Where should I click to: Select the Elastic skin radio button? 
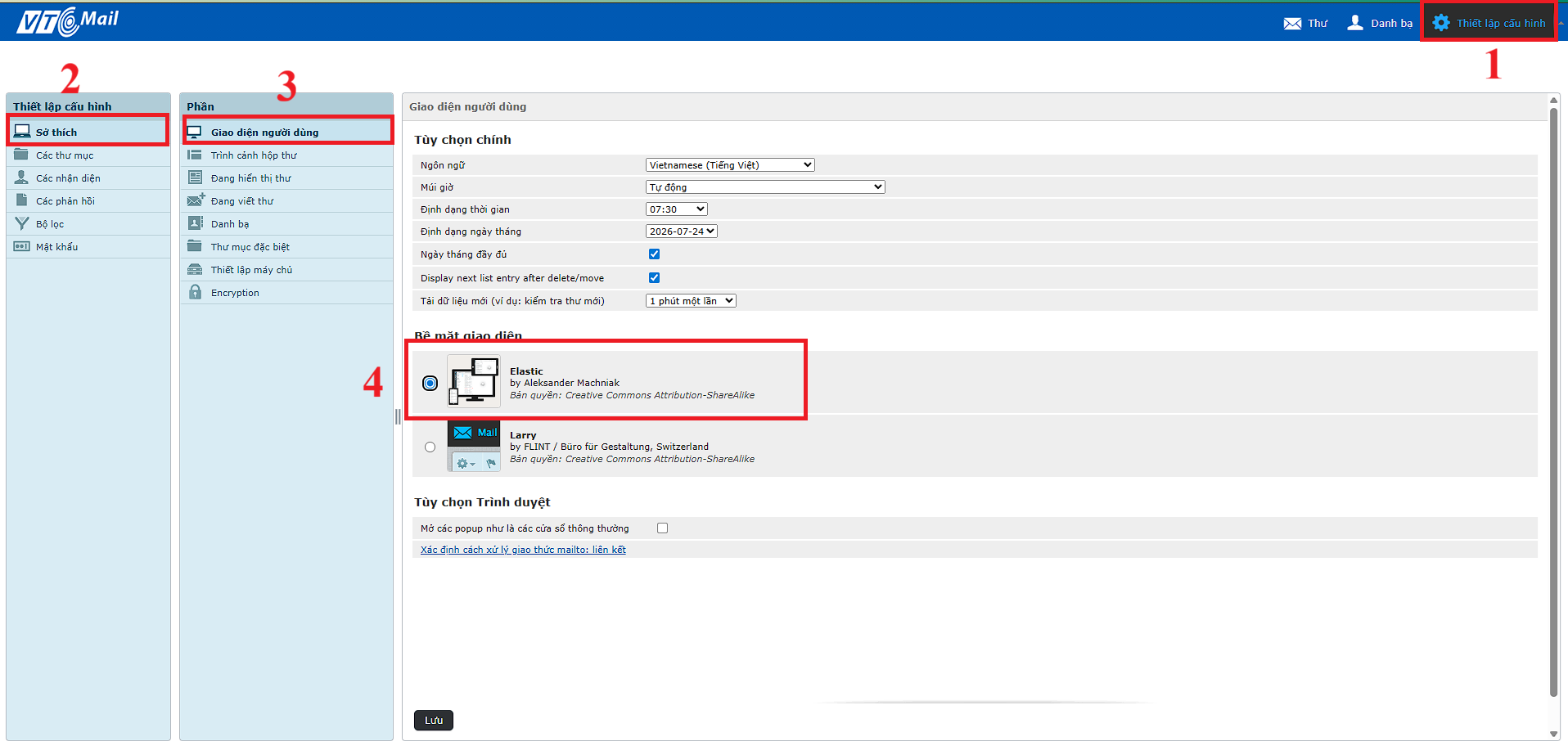(430, 383)
